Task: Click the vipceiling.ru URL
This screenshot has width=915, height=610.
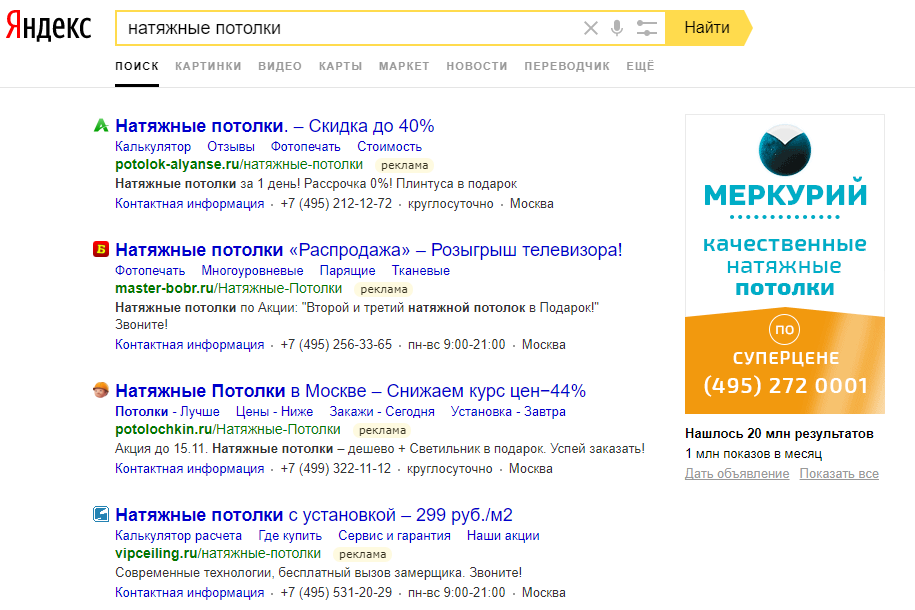Action: coord(218,553)
